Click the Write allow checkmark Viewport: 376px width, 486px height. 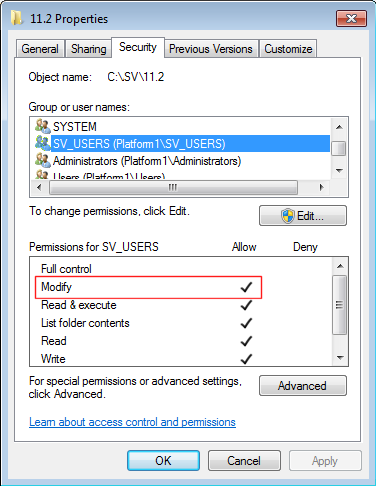tap(246, 359)
